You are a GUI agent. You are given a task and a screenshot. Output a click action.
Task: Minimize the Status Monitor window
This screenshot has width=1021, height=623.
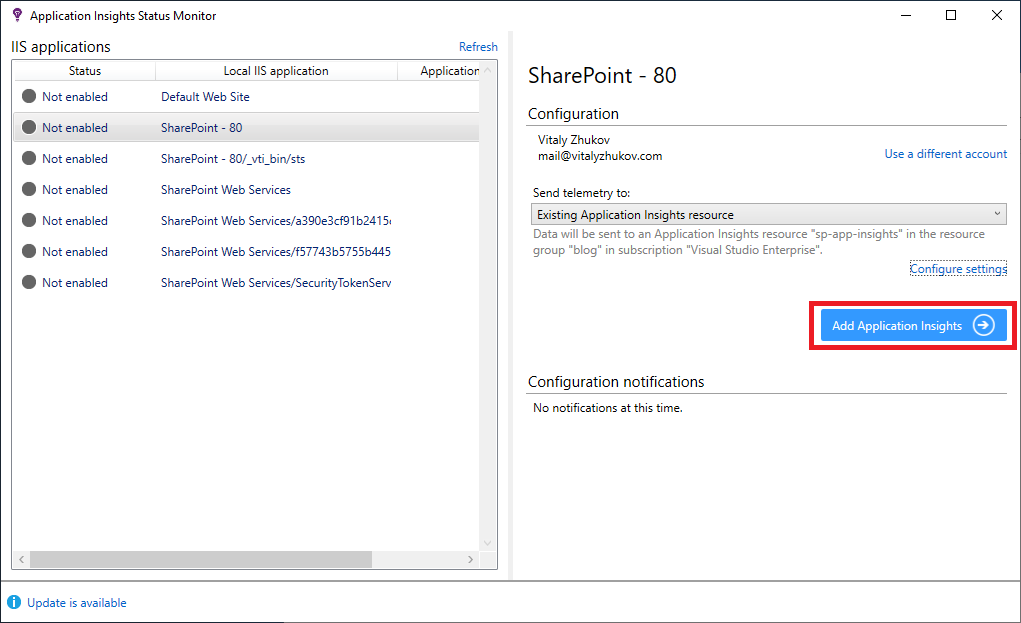click(906, 15)
